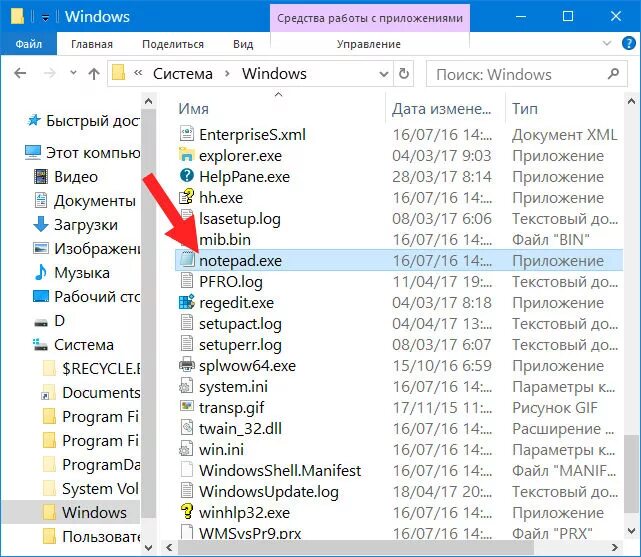Click the D drive icon

40,321
